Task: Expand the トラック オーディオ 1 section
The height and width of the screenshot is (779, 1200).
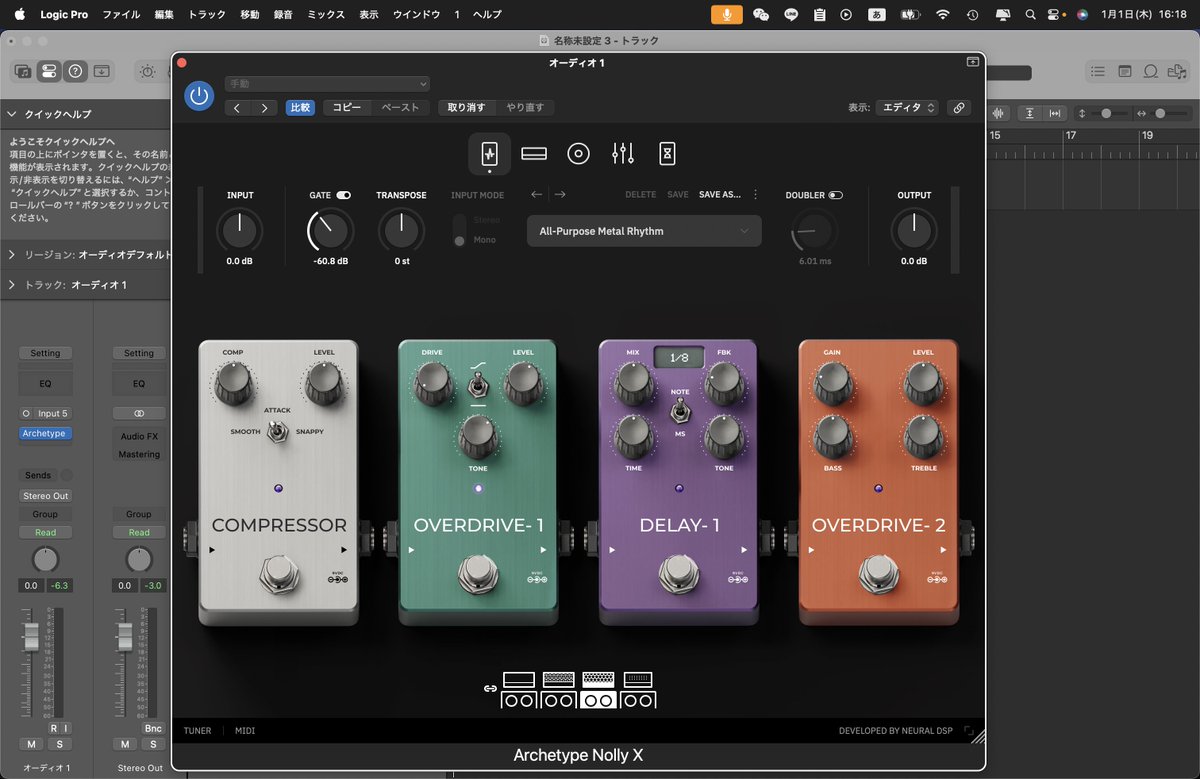Action: coord(12,285)
